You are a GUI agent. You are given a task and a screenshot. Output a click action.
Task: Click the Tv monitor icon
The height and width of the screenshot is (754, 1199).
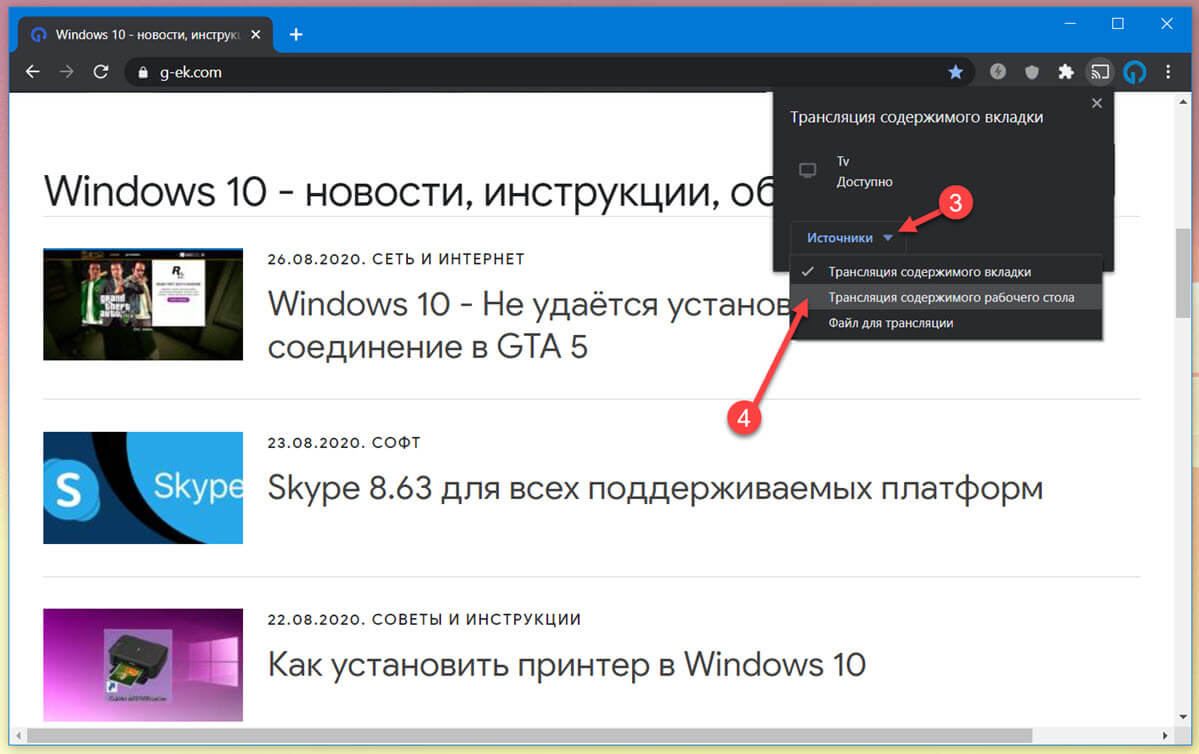tap(807, 170)
